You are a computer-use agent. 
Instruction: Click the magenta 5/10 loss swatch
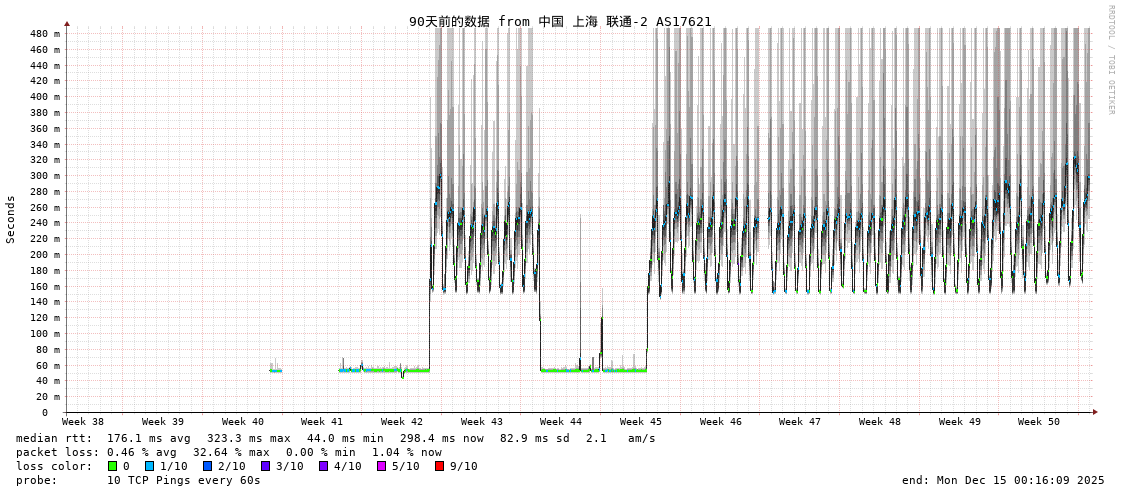[381, 466]
